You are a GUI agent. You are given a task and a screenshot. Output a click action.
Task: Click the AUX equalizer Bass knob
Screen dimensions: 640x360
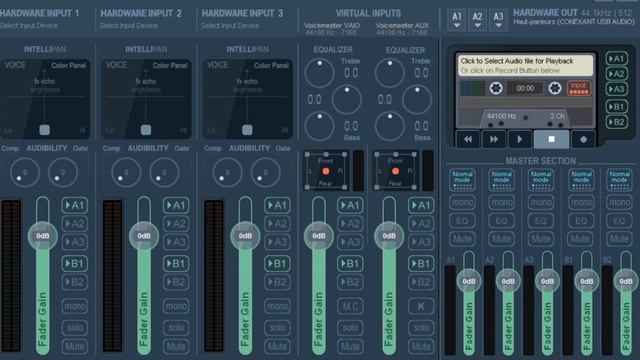pos(389,126)
